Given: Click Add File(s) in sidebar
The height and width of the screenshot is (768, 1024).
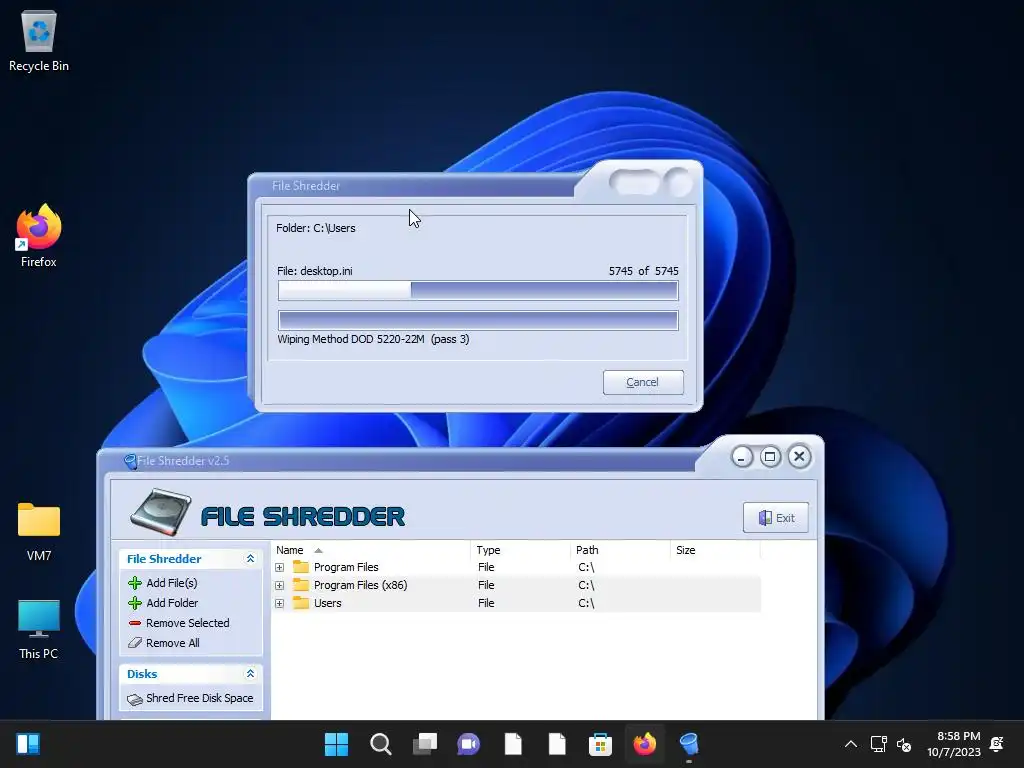Looking at the screenshot, I should click(172, 583).
